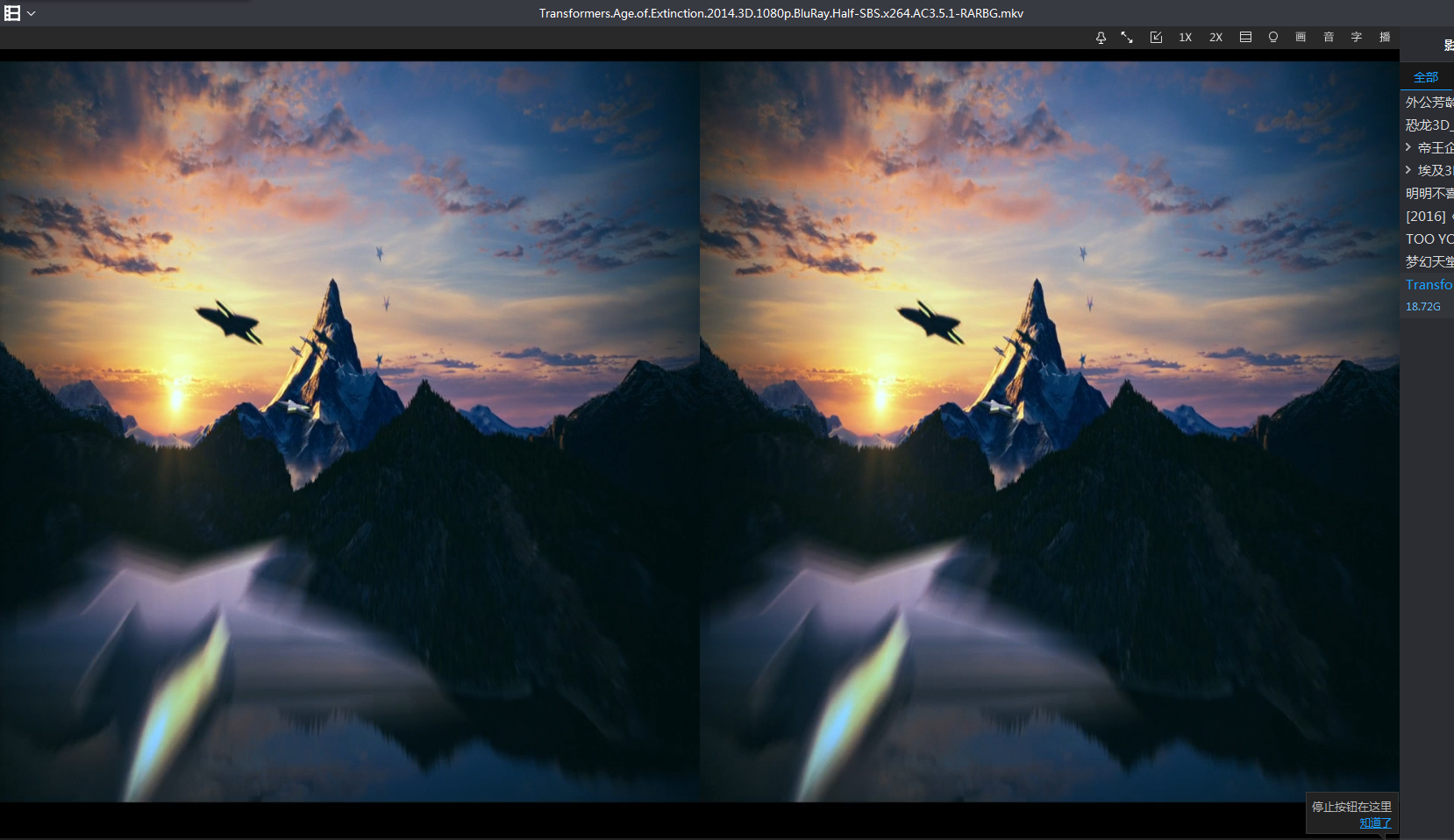Play the 梦幻天堂 playlist item
Image resolution: width=1454 pixels, height=840 pixels.
pos(1428,262)
